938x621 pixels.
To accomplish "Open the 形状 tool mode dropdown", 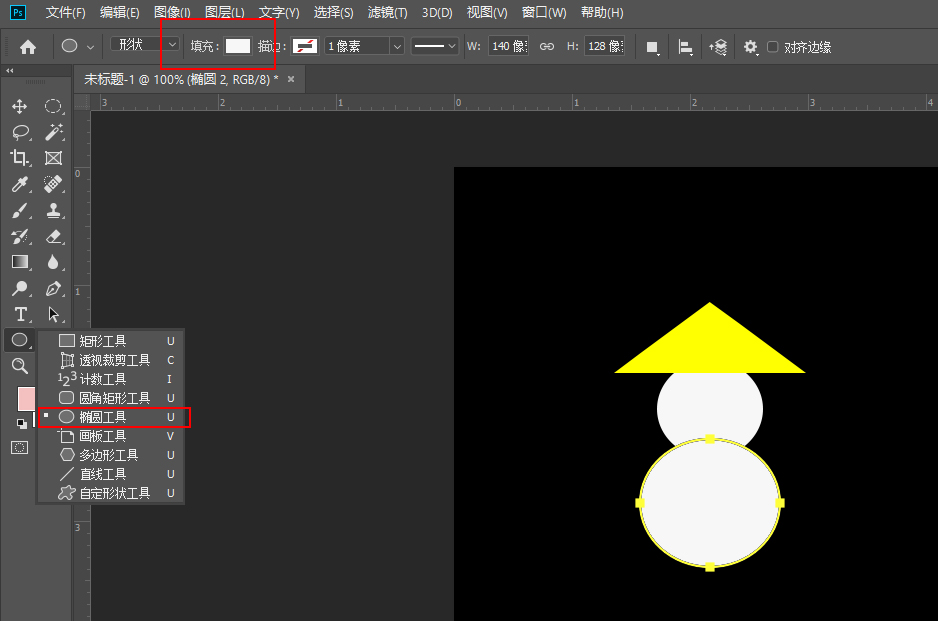I will (146, 45).
